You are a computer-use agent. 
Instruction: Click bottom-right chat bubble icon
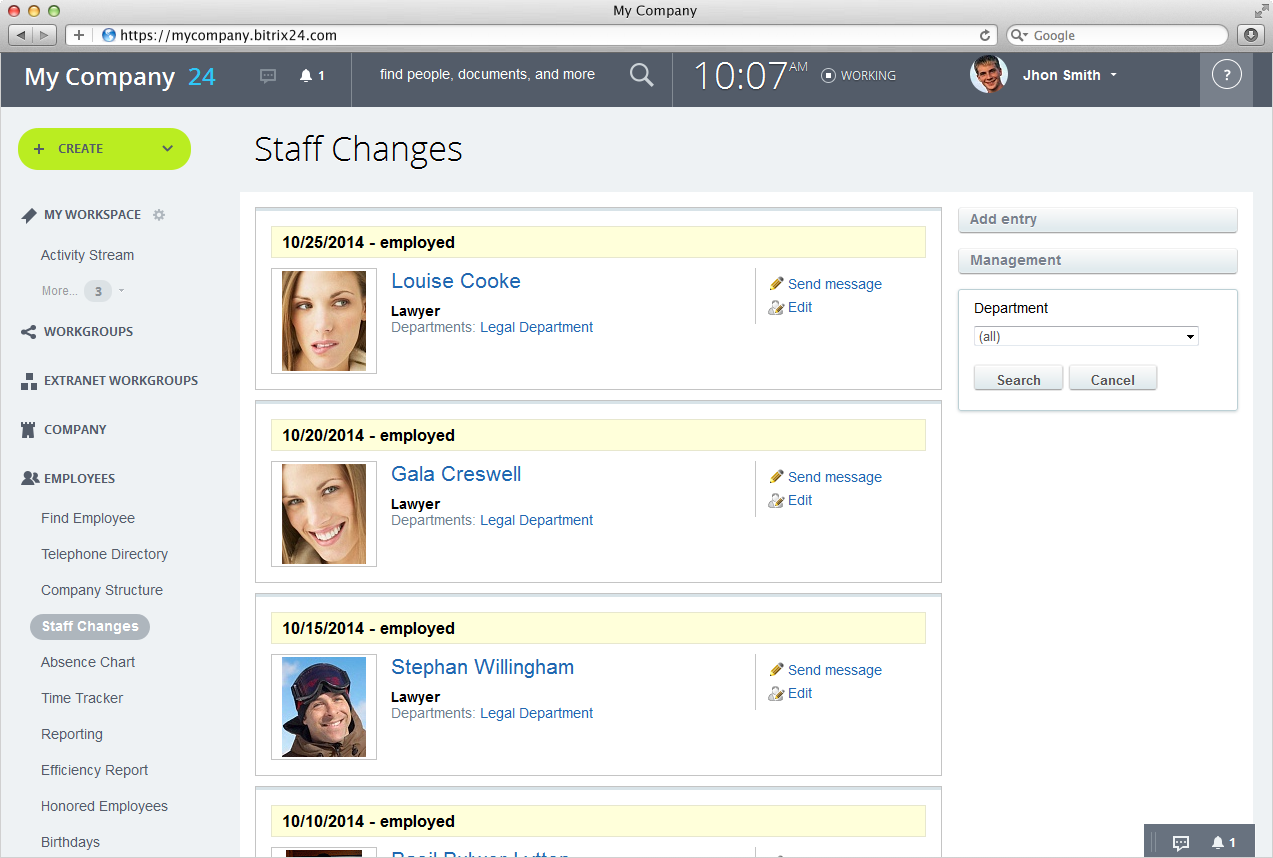tap(1180, 843)
